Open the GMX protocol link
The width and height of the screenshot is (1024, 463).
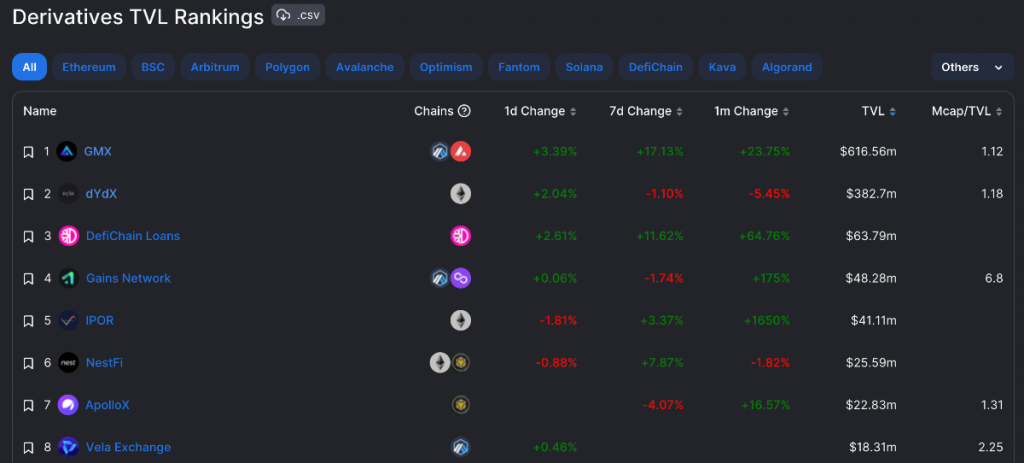(98, 152)
